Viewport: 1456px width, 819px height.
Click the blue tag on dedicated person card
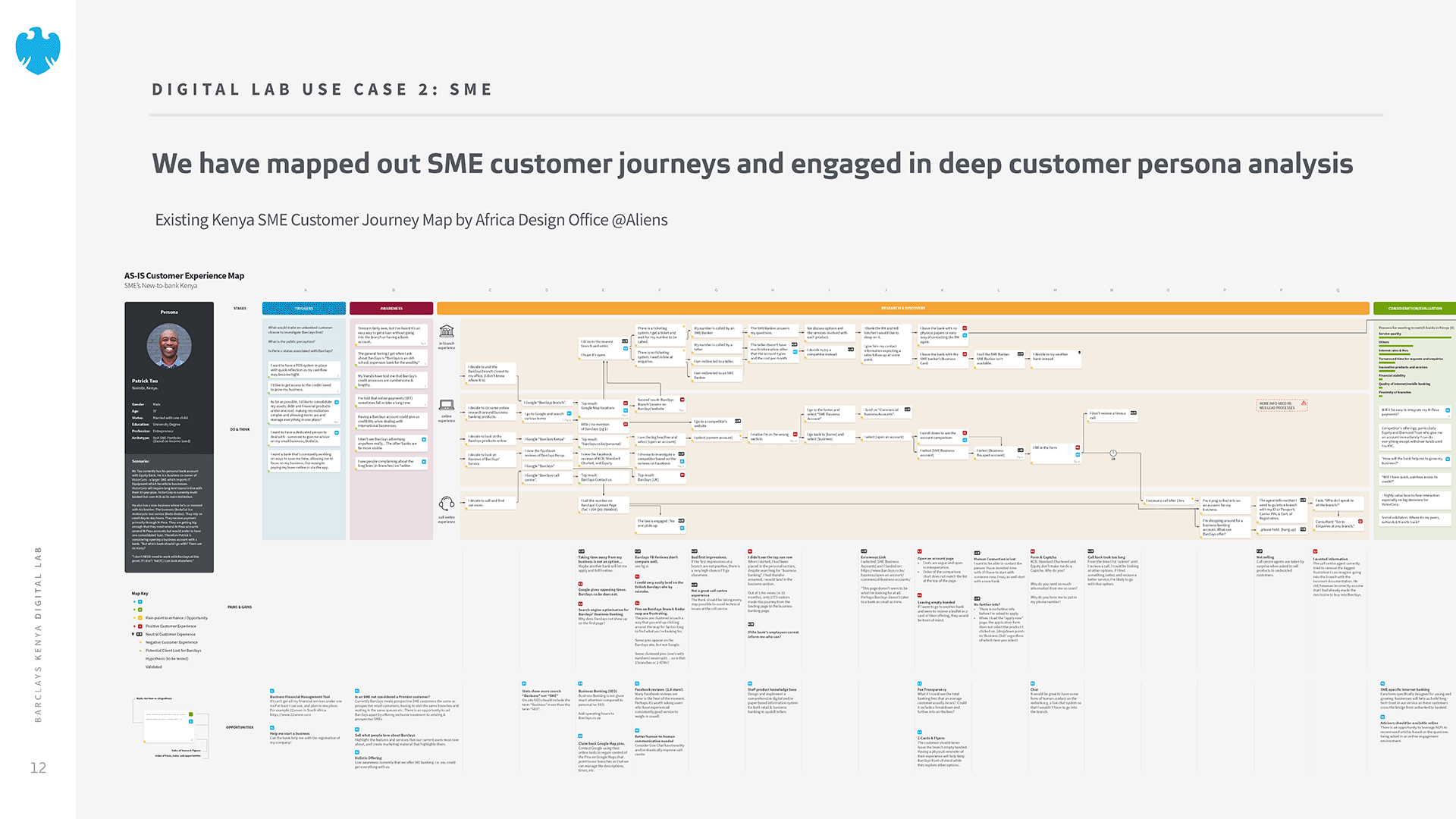(337, 433)
